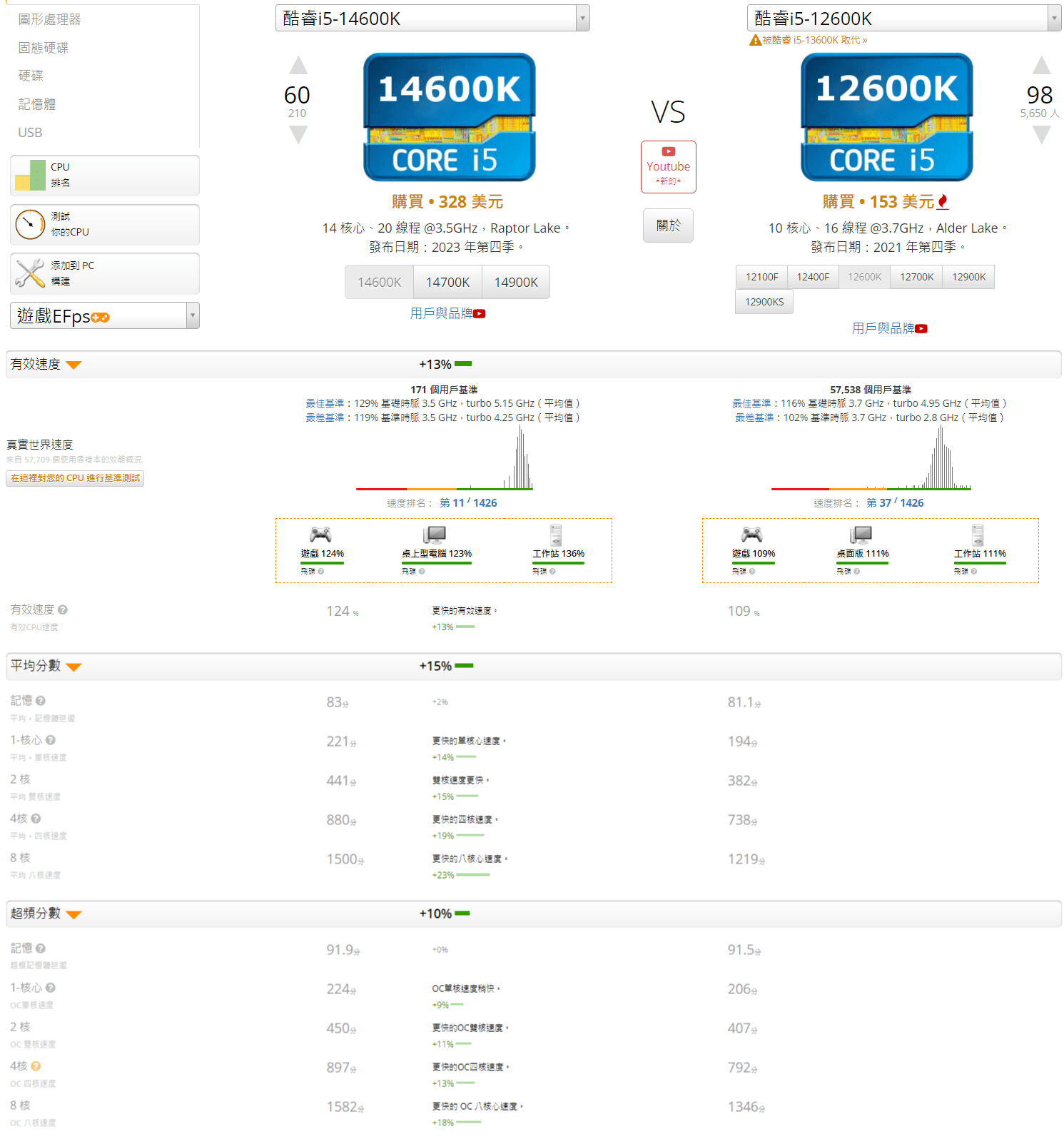Switch to the 12100F tab
Screen dimensions: 1064x1144
coord(761,277)
